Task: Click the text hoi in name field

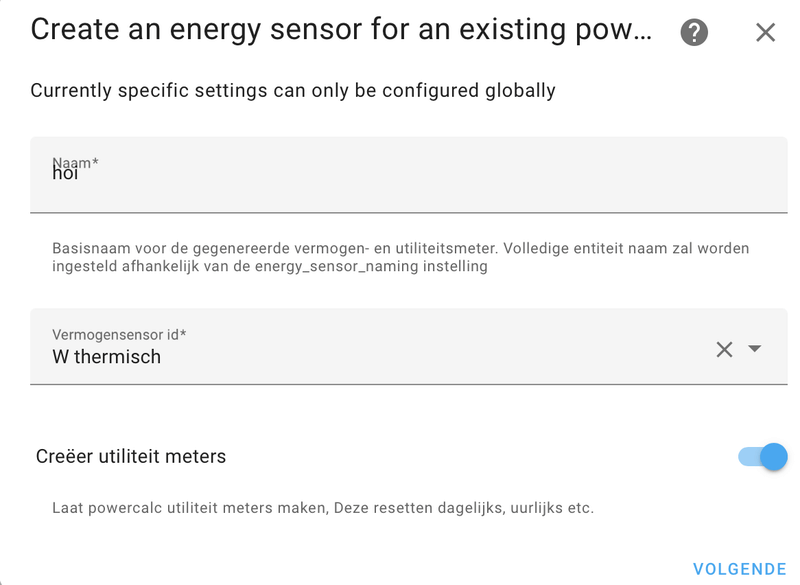Action: pos(65,173)
